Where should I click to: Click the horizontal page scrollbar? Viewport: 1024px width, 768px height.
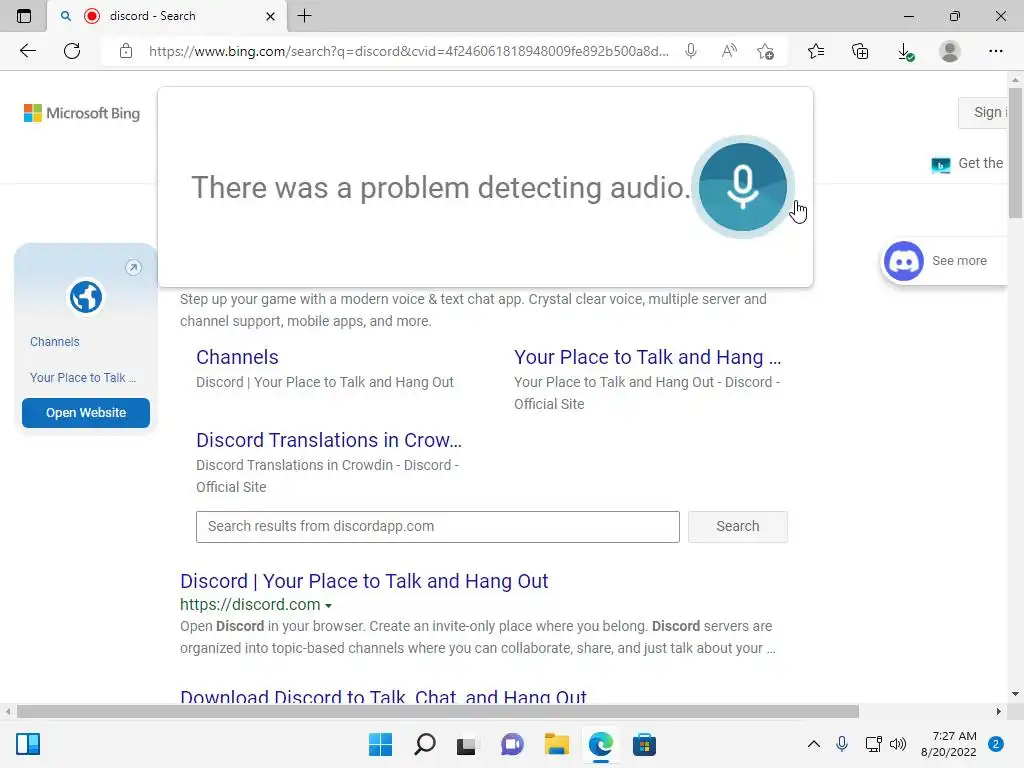click(438, 711)
